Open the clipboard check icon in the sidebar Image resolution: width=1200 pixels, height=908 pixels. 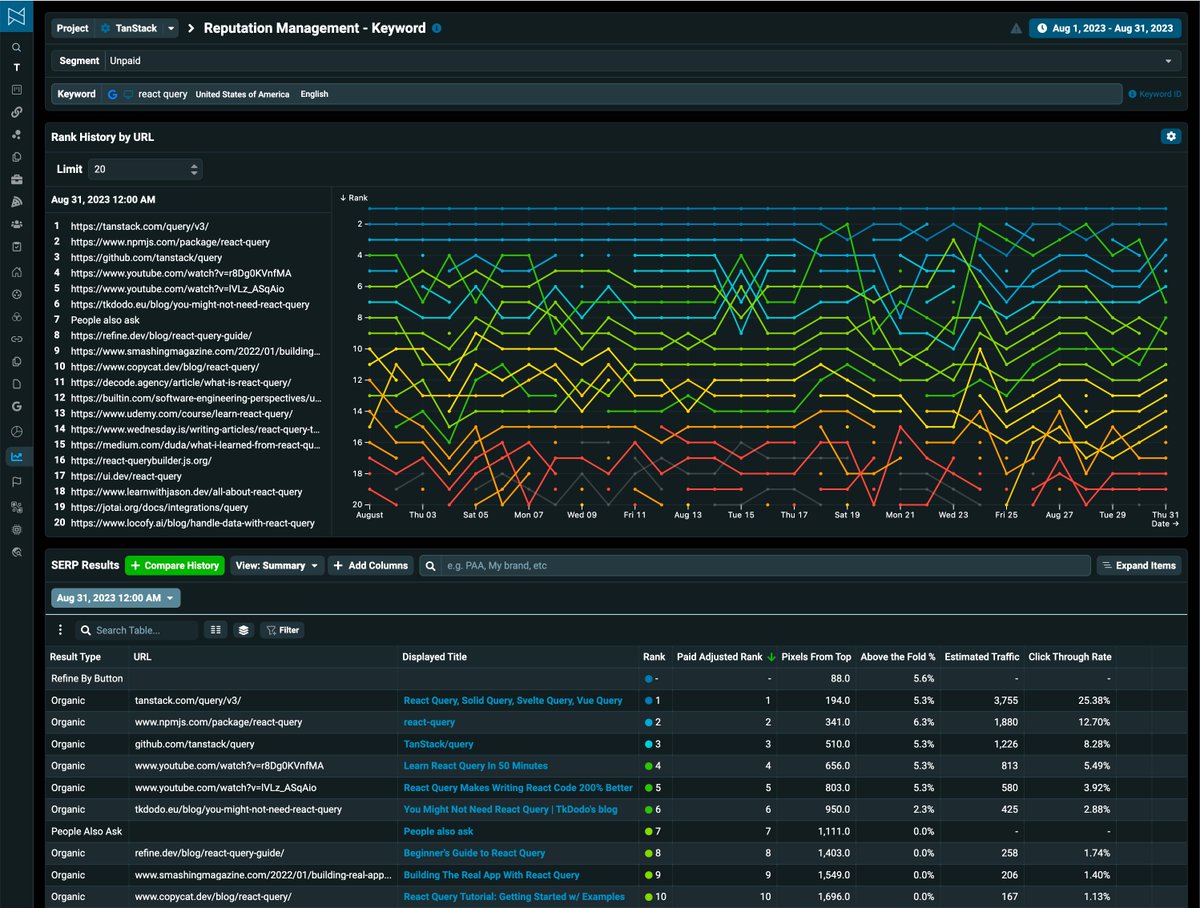click(16, 247)
